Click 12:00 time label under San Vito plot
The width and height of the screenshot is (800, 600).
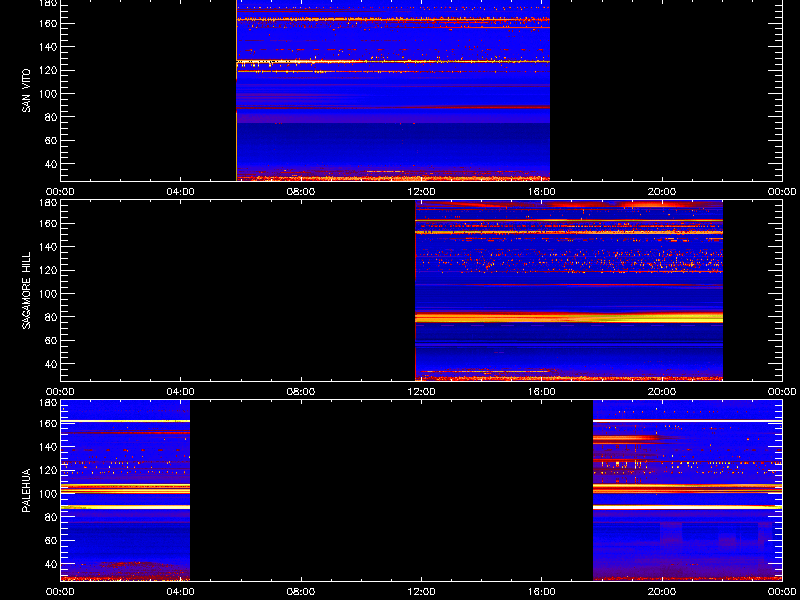point(421,192)
